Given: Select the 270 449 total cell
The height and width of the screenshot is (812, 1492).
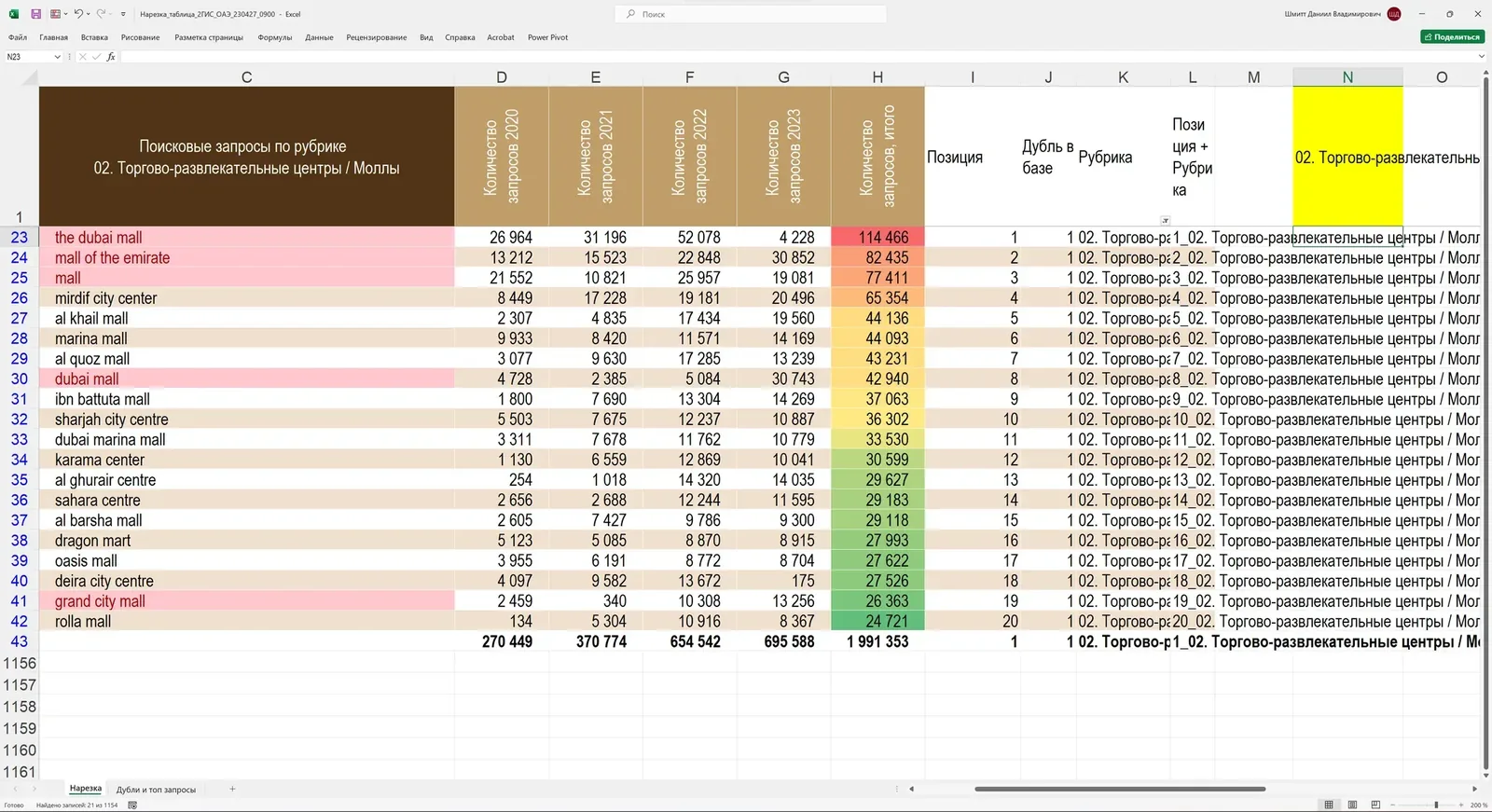Looking at the screenshot, I should [502, 641].
